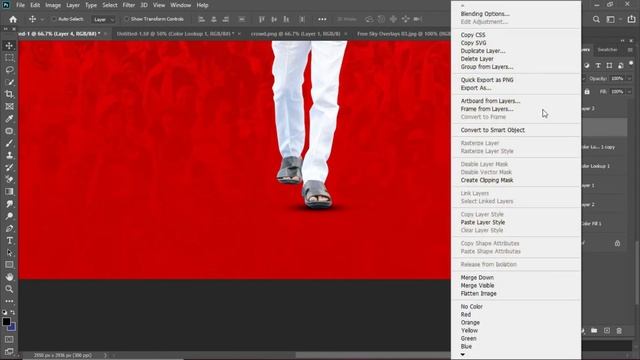Click the Fill 100% input field

pos(617,92)
